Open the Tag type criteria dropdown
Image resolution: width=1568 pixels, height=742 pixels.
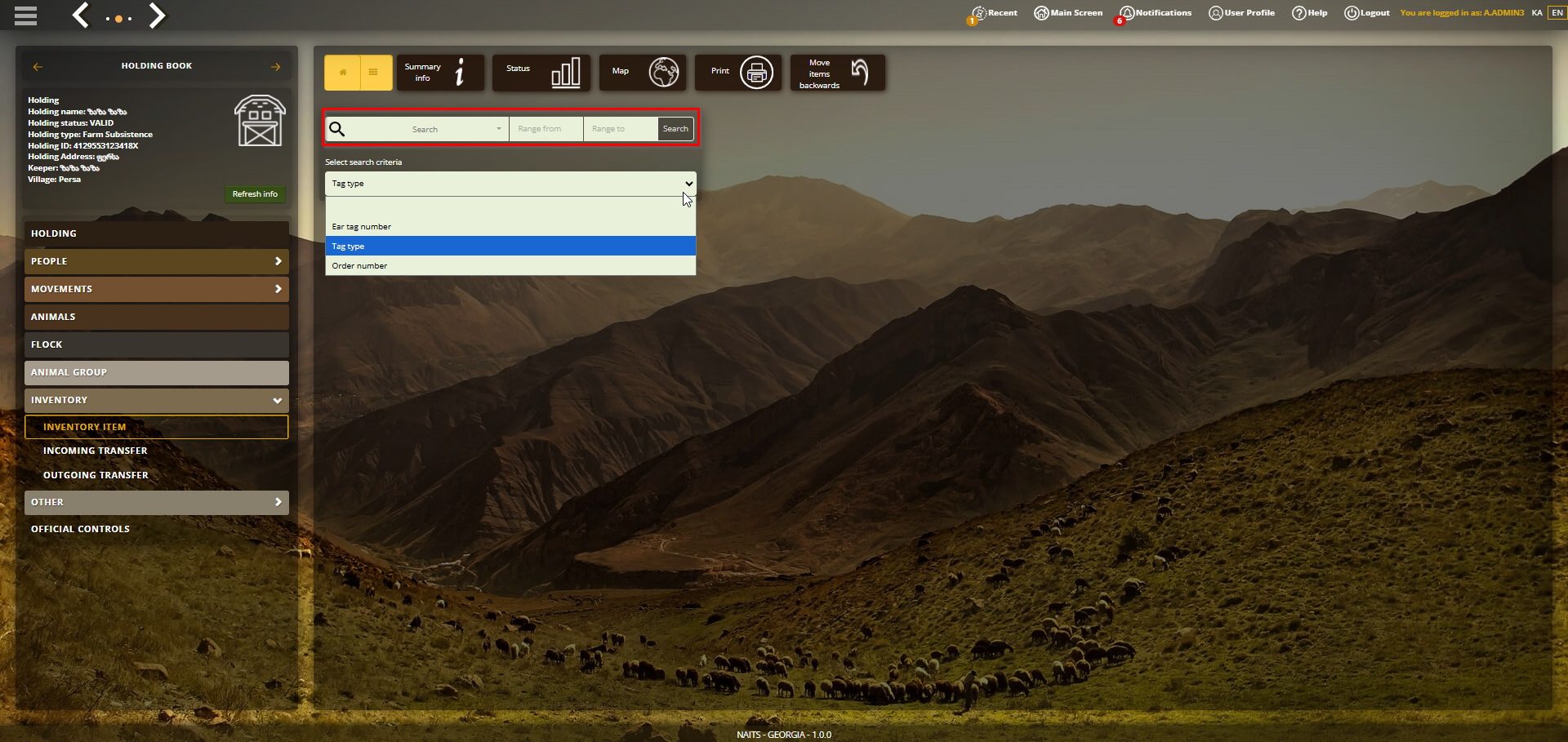coord(510,184)
